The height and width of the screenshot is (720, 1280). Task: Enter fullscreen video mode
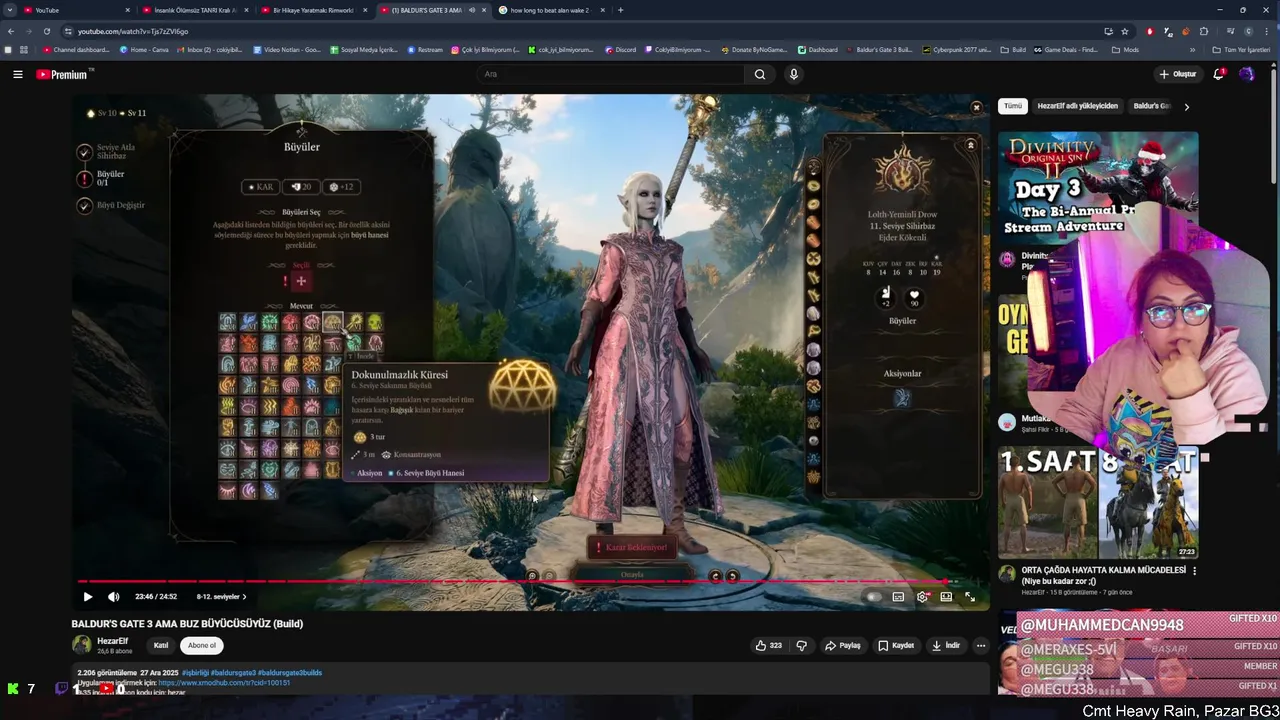pos(970,597)
